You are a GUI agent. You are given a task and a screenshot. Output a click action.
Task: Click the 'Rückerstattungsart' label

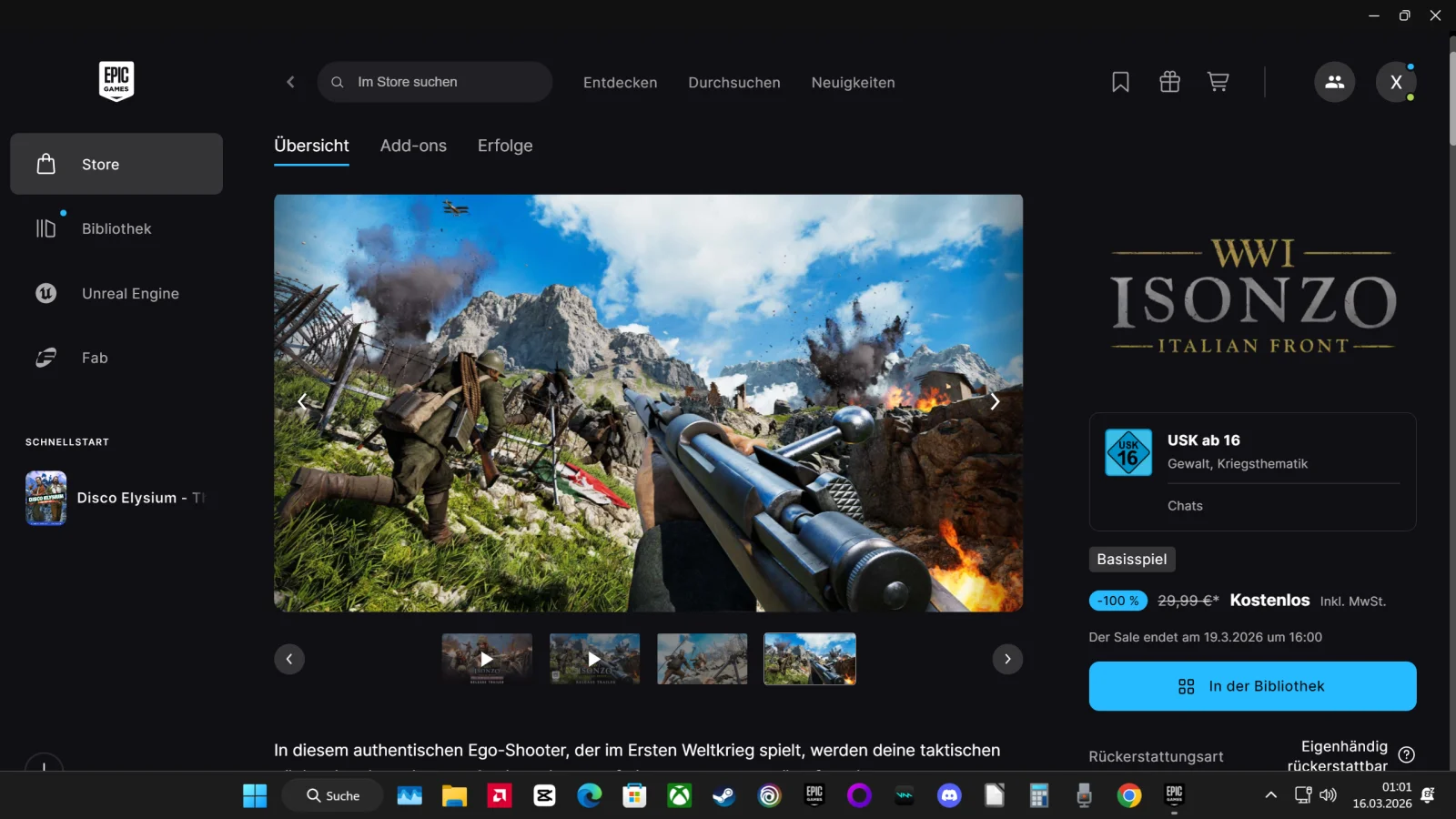(x=1156, y=756)
